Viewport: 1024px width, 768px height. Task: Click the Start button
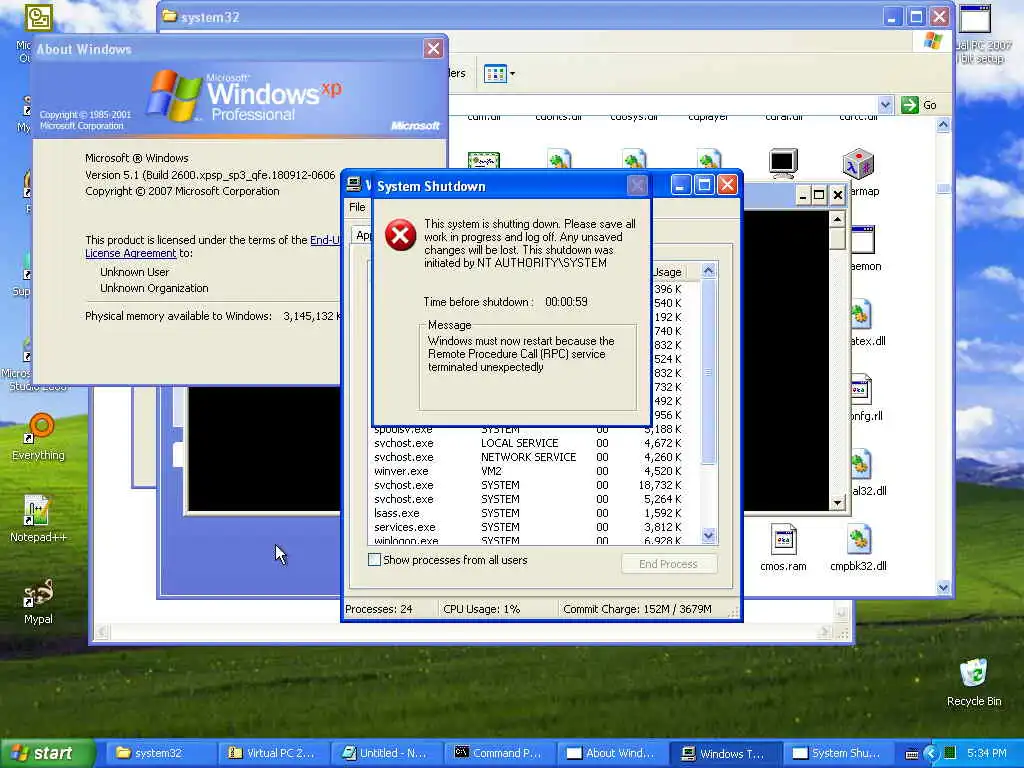tap(47, 753)
